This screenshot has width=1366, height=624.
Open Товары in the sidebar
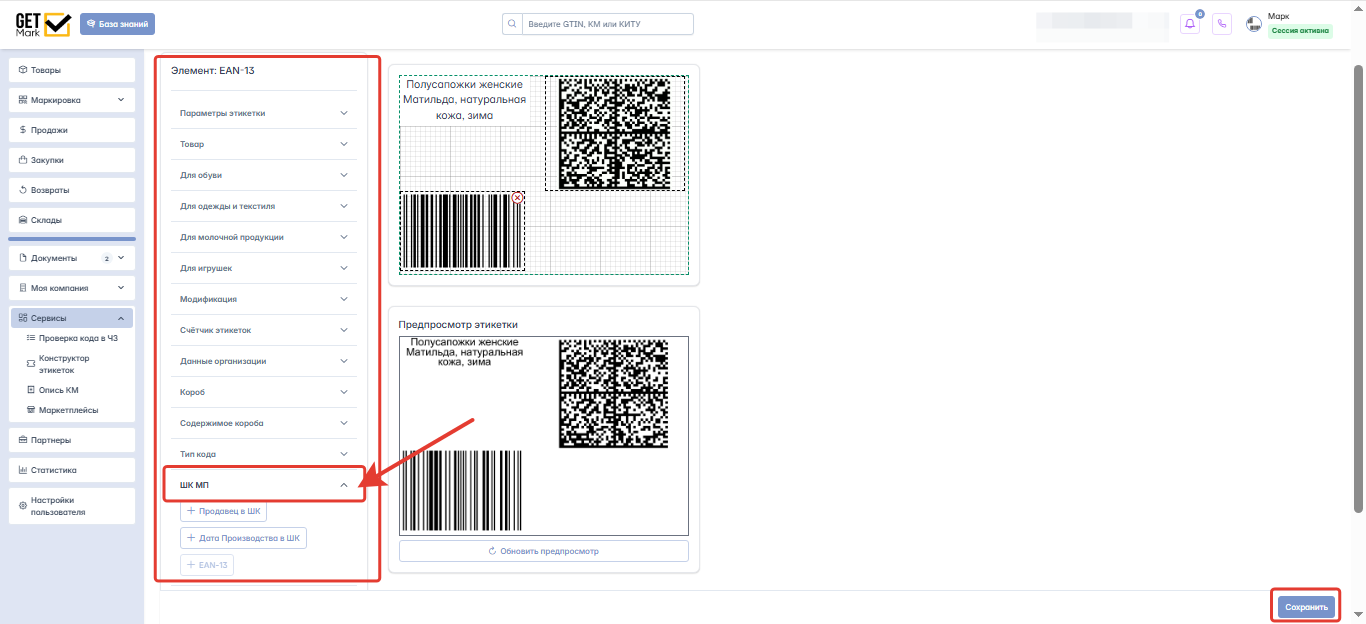[x=72, y=70]
